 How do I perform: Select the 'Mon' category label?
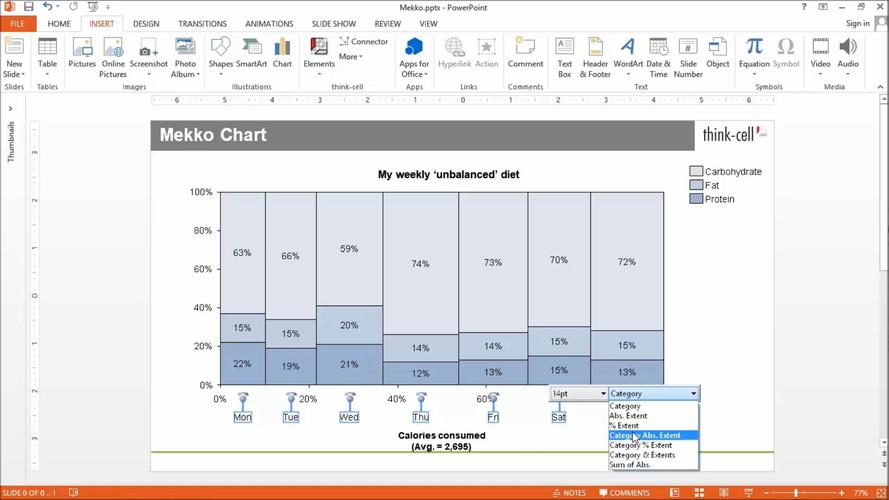242,417
